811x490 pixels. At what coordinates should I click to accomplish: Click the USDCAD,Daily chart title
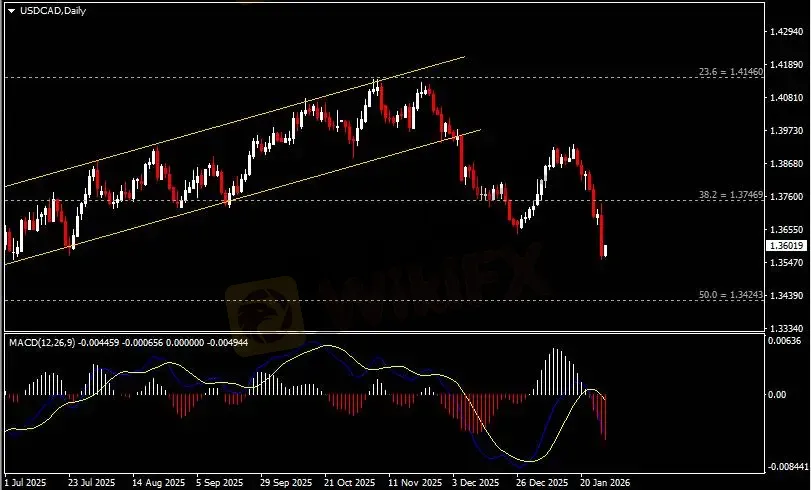(x=46, y=10)
